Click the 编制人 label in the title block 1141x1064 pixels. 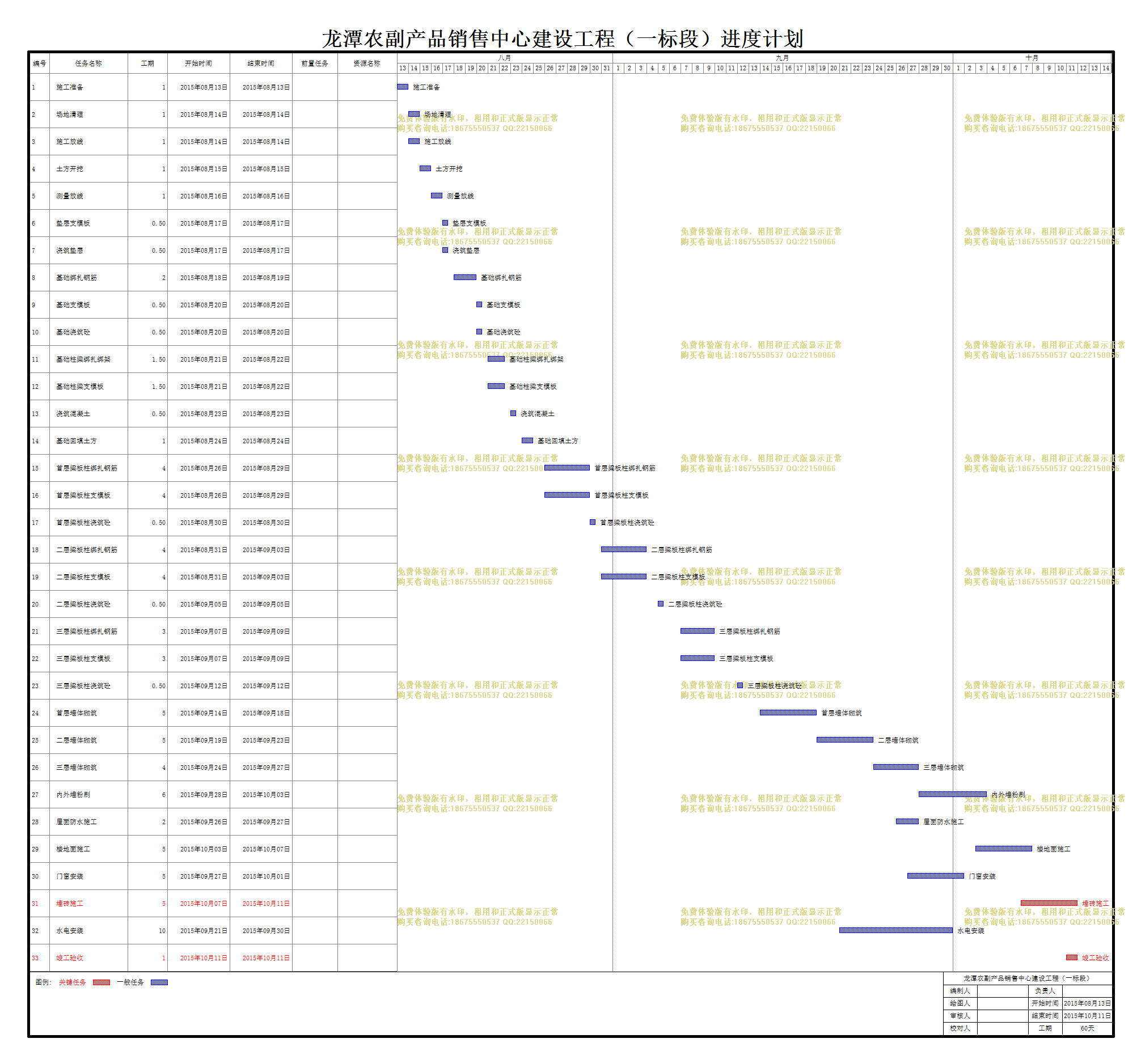click(960, 990)
